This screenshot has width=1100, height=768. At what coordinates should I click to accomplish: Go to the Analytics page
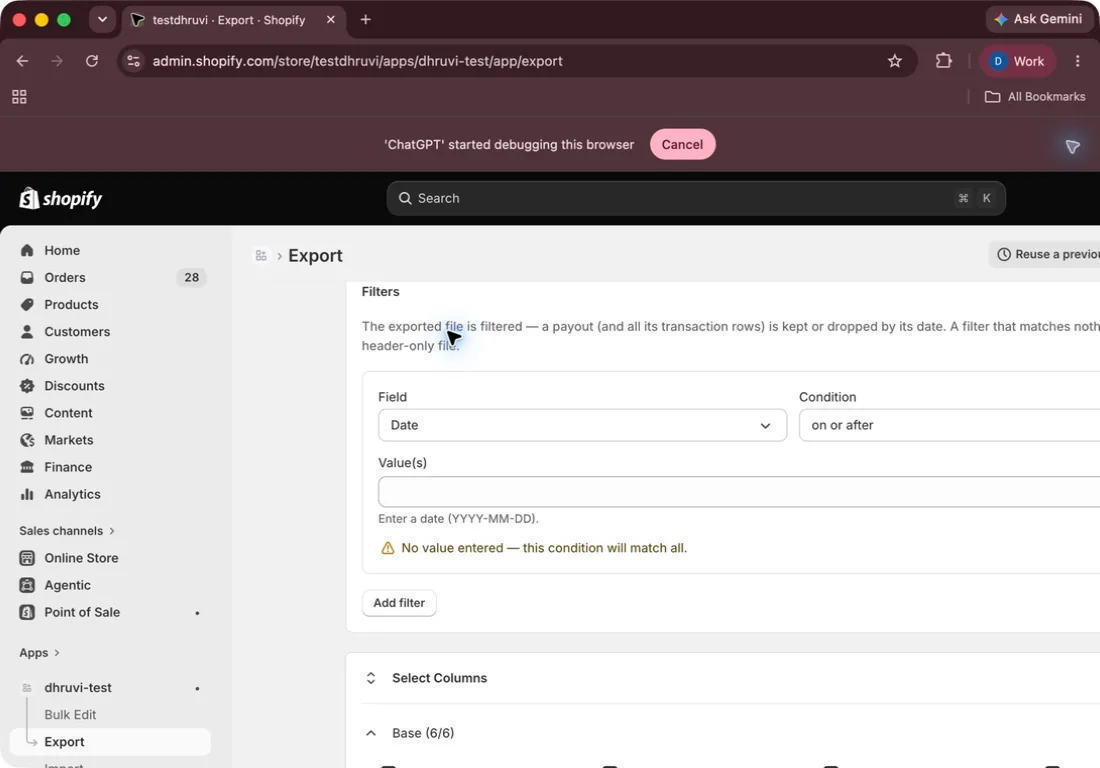pos(72,494)
